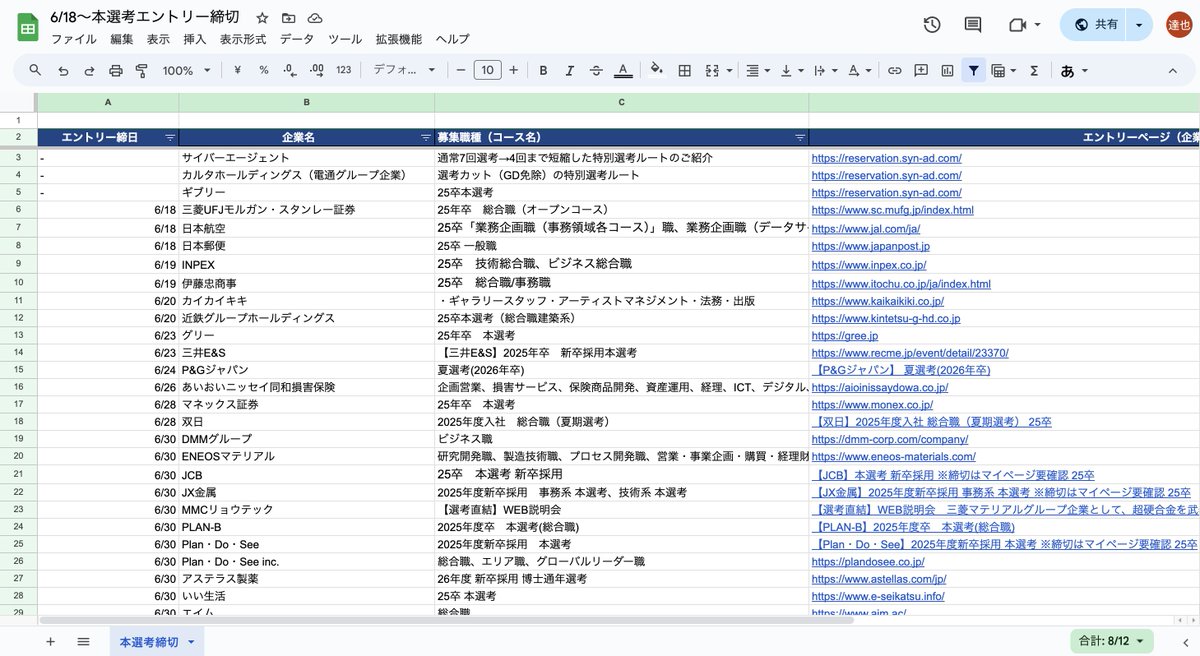Screen dimensions: 1200x656
Task: Open the 表示形式 menu
Action: pos(243,39)
